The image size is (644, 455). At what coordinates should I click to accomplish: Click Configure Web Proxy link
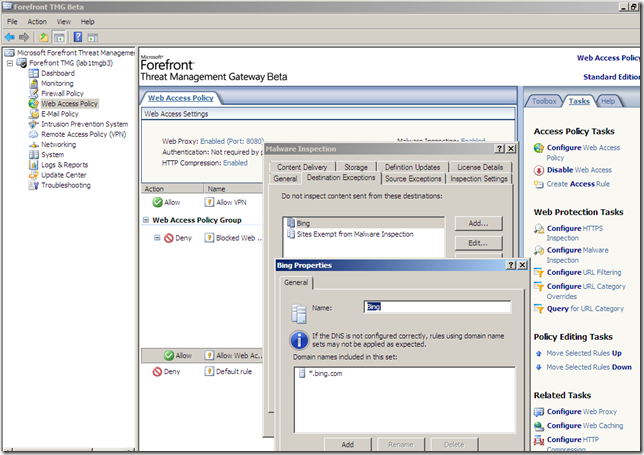(x=582, y=411)
